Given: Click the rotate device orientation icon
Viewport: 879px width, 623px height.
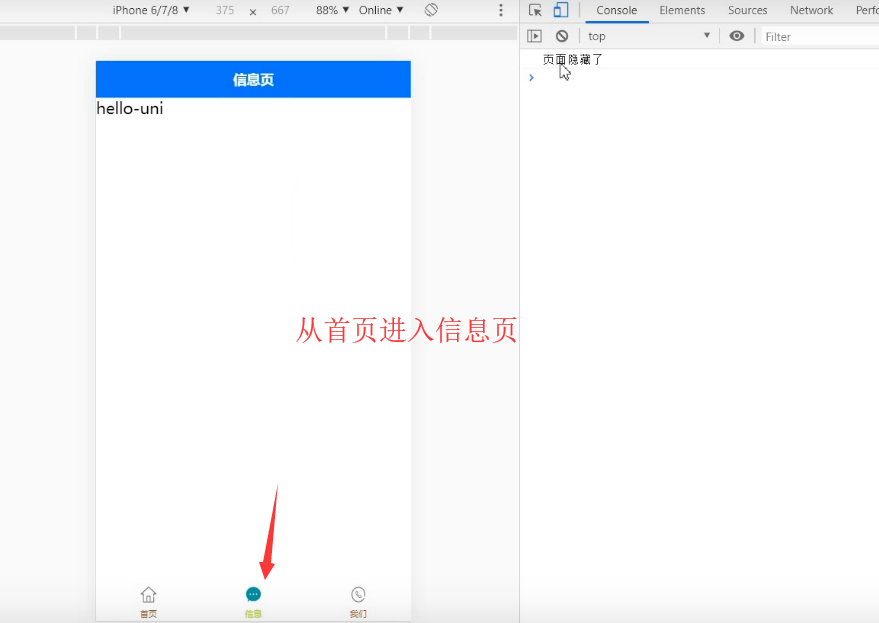Looking at the screenshot, I should tap(430, 10).
